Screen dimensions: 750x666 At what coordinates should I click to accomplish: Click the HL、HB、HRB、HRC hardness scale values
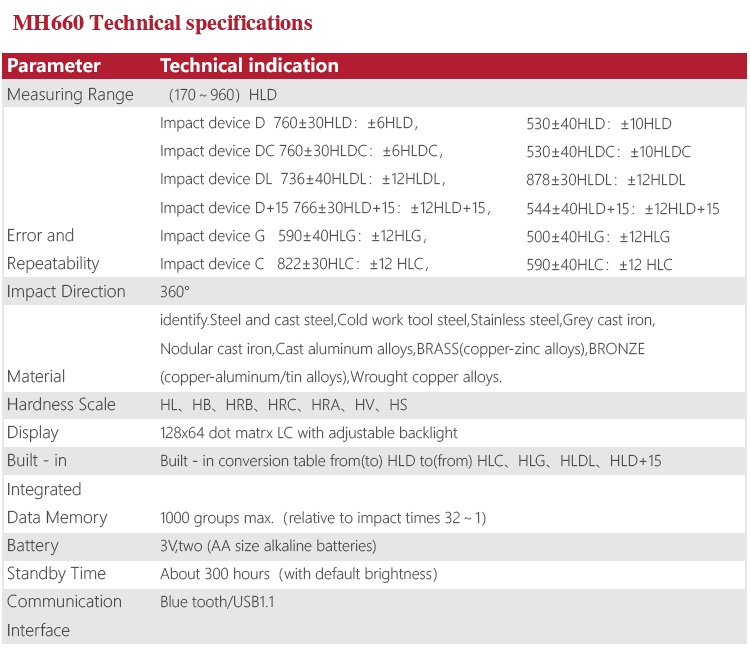coord(284,405)
